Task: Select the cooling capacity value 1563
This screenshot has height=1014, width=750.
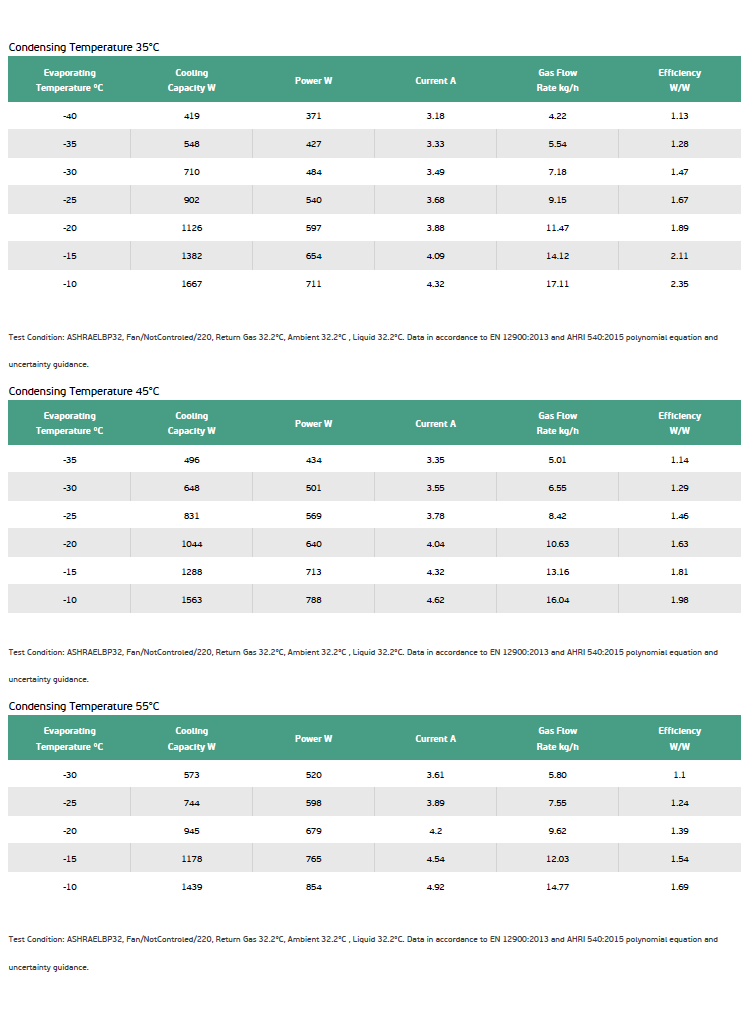Action: pos(191,600)
